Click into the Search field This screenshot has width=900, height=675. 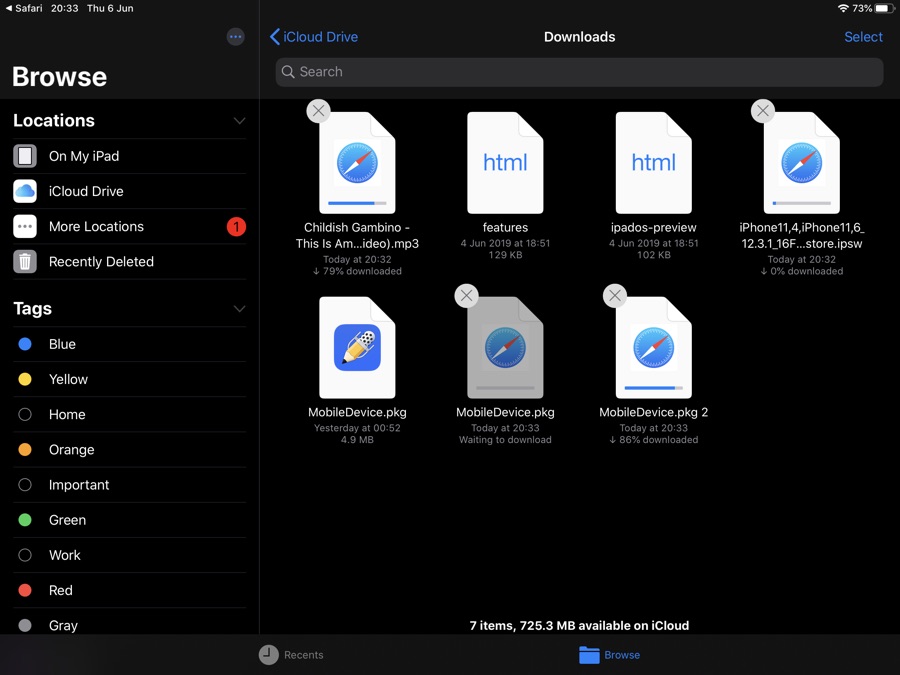[579, 72]
